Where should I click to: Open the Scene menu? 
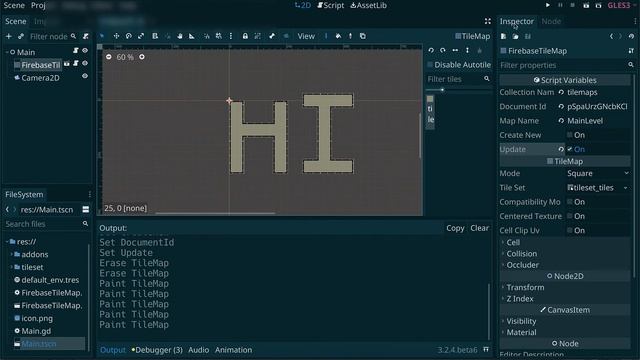[14, 5]
